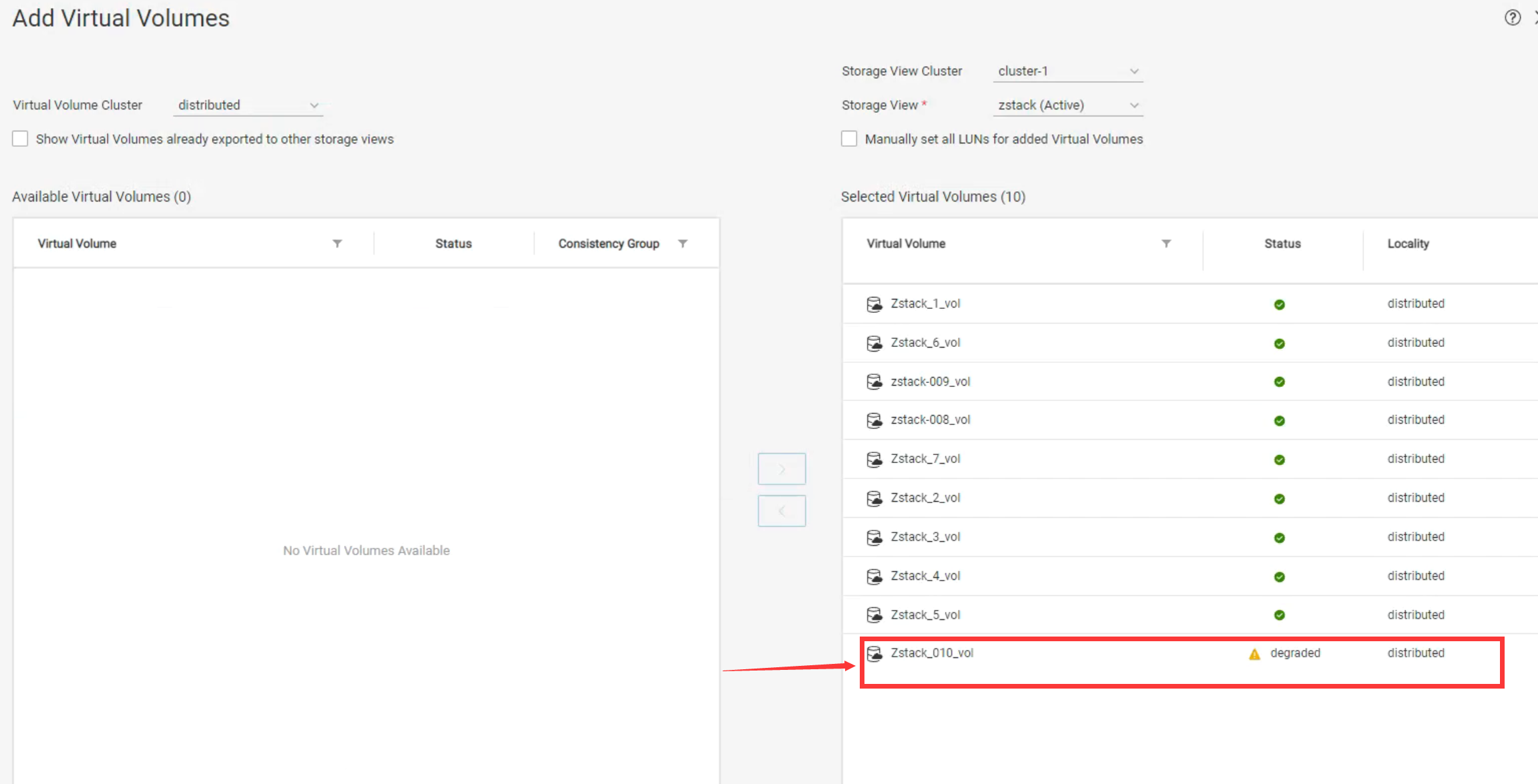The width and height of the screenshot is (1538, 784).
Task: Click Consistency Group column filter icon
Action: (x=682, y=244)
